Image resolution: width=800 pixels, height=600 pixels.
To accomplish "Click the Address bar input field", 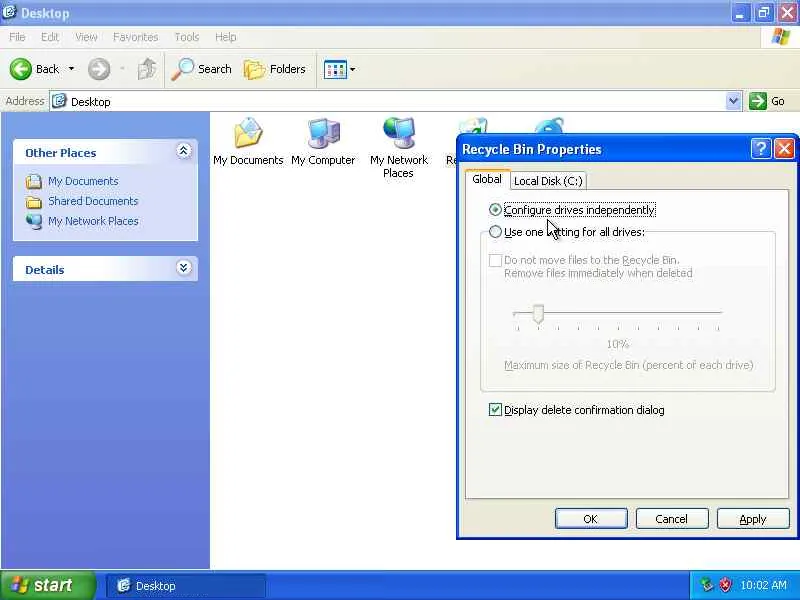I will click(395, 101).
